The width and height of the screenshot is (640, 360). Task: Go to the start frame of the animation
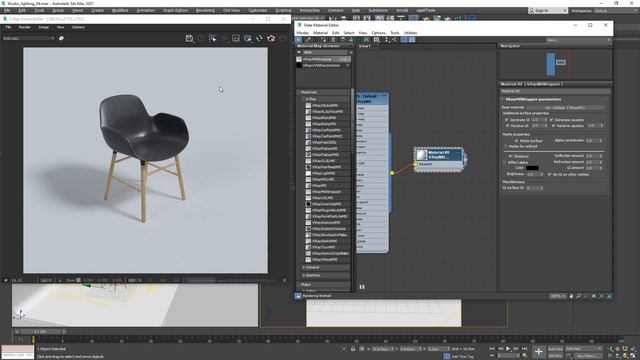tap(492, 349)
